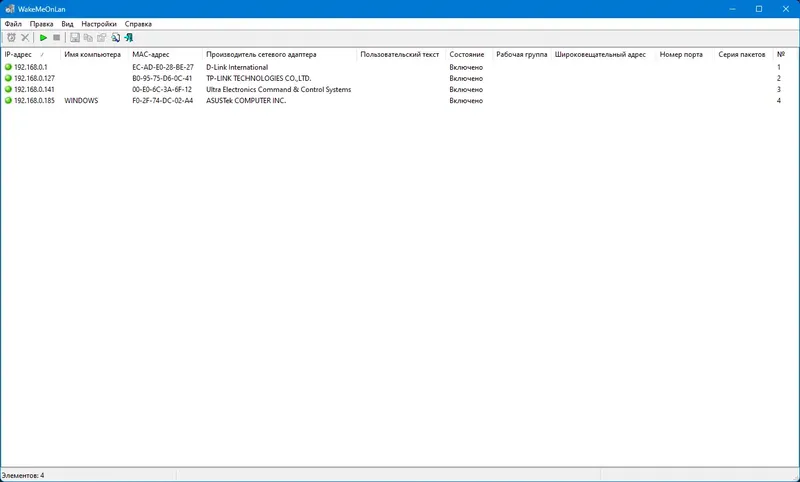
Task: Open the Файл menu
Action: 13,24
